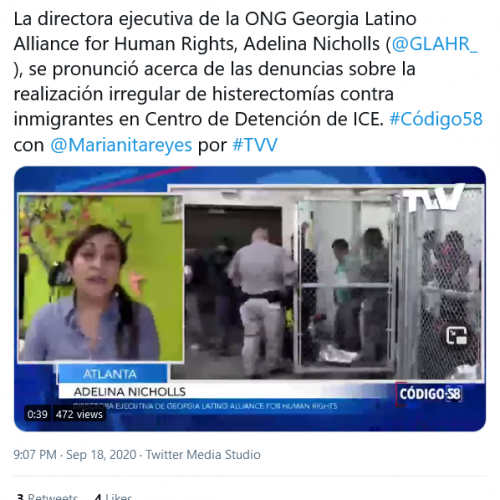Visit the @Marianitareyes profile mention
Screen dimensions: 500x500
click(x=121, y=145)
